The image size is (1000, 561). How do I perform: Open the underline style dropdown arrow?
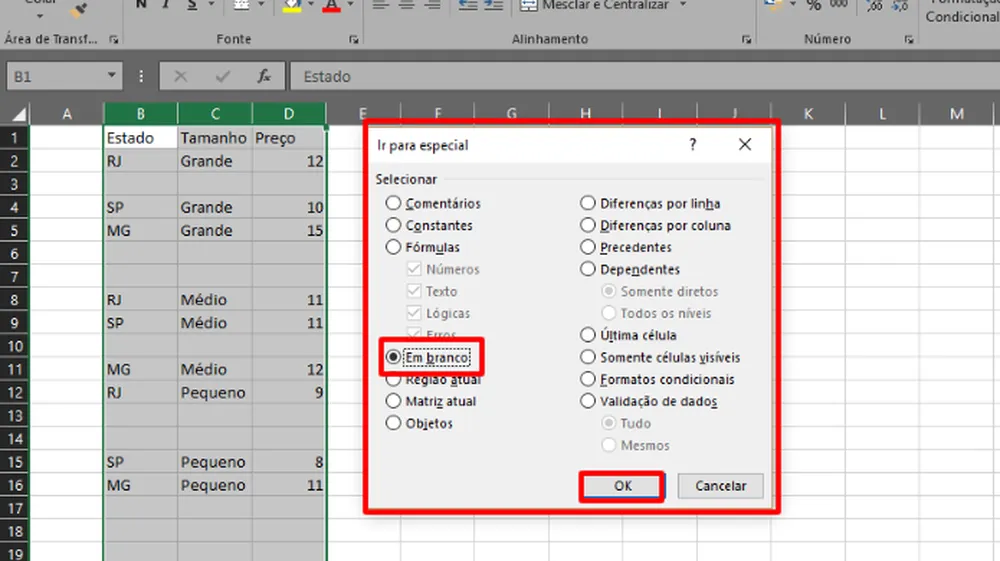point(211,5)
